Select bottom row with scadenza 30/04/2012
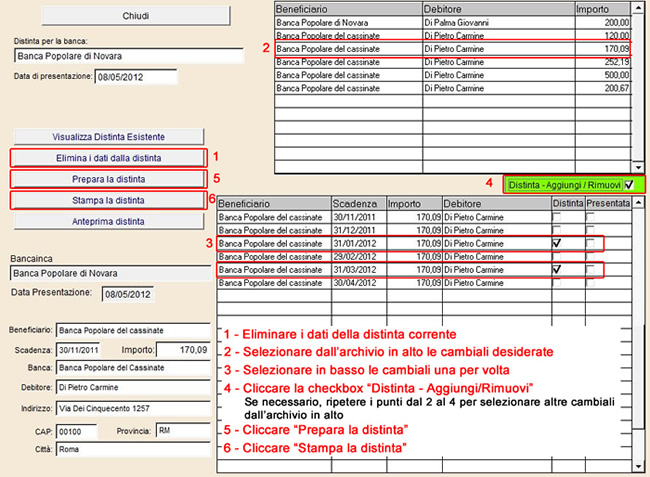The height and width of the screenshot is (477, 650). click(x=424, y=283)
